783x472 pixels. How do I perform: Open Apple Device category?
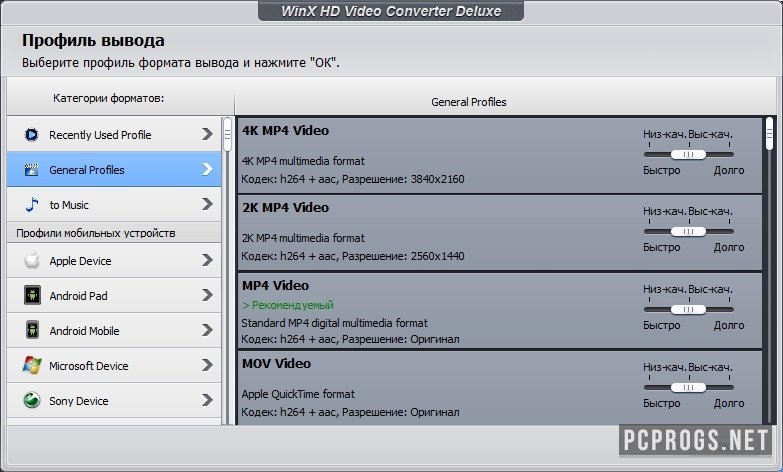pos(114,260)
